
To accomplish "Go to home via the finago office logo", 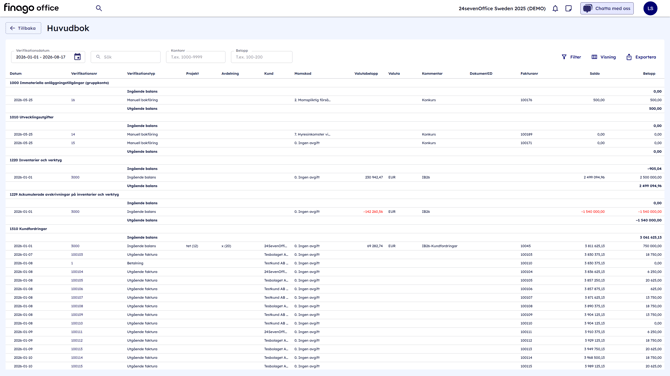I will [x=31, y=8].
